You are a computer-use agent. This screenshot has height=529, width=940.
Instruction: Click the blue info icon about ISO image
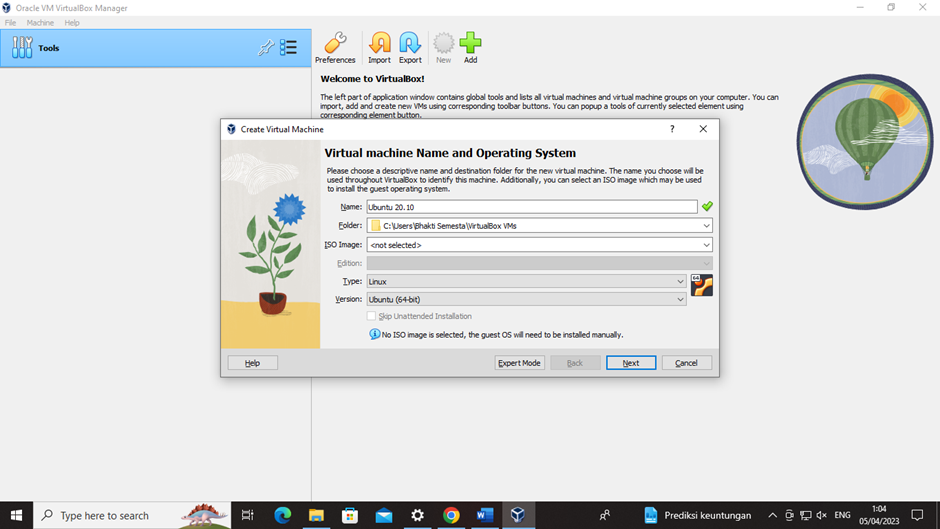[374, 334]
